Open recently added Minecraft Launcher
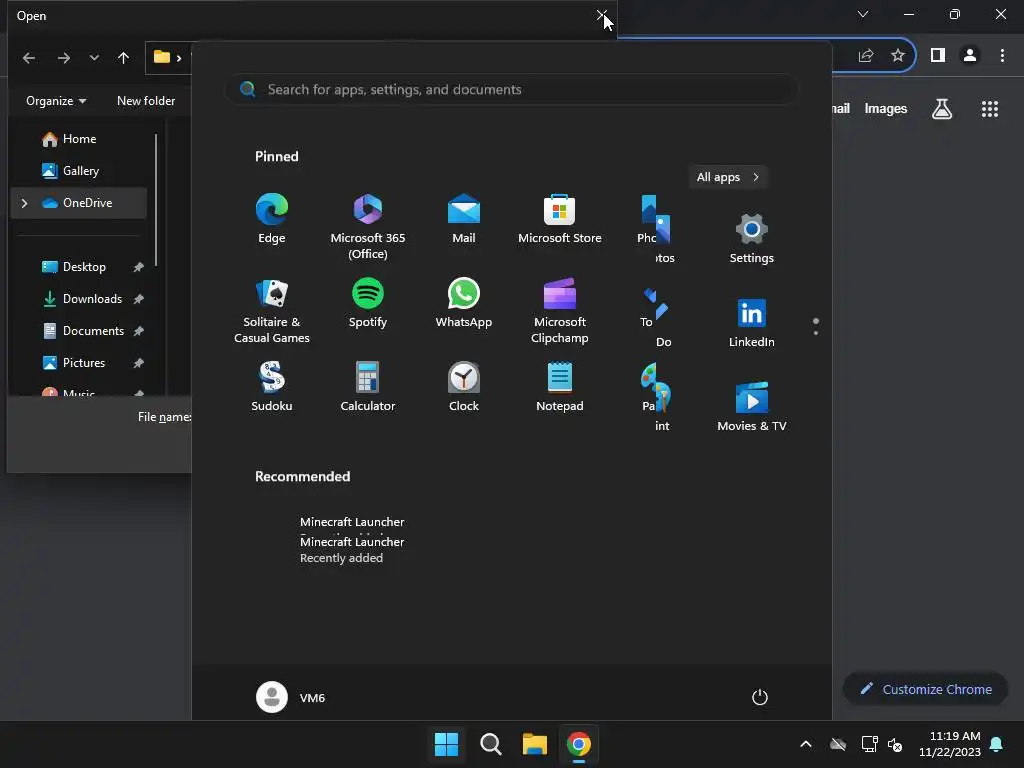Image resolution: width=1024 pixels, height=768 pixels. point(351,549)
